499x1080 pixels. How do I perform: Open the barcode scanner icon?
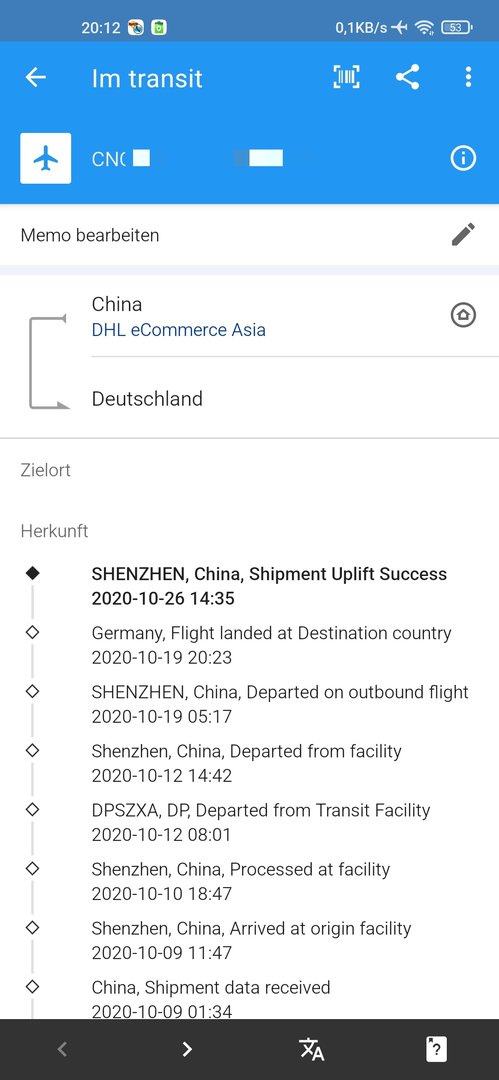[x=347, y=77]
